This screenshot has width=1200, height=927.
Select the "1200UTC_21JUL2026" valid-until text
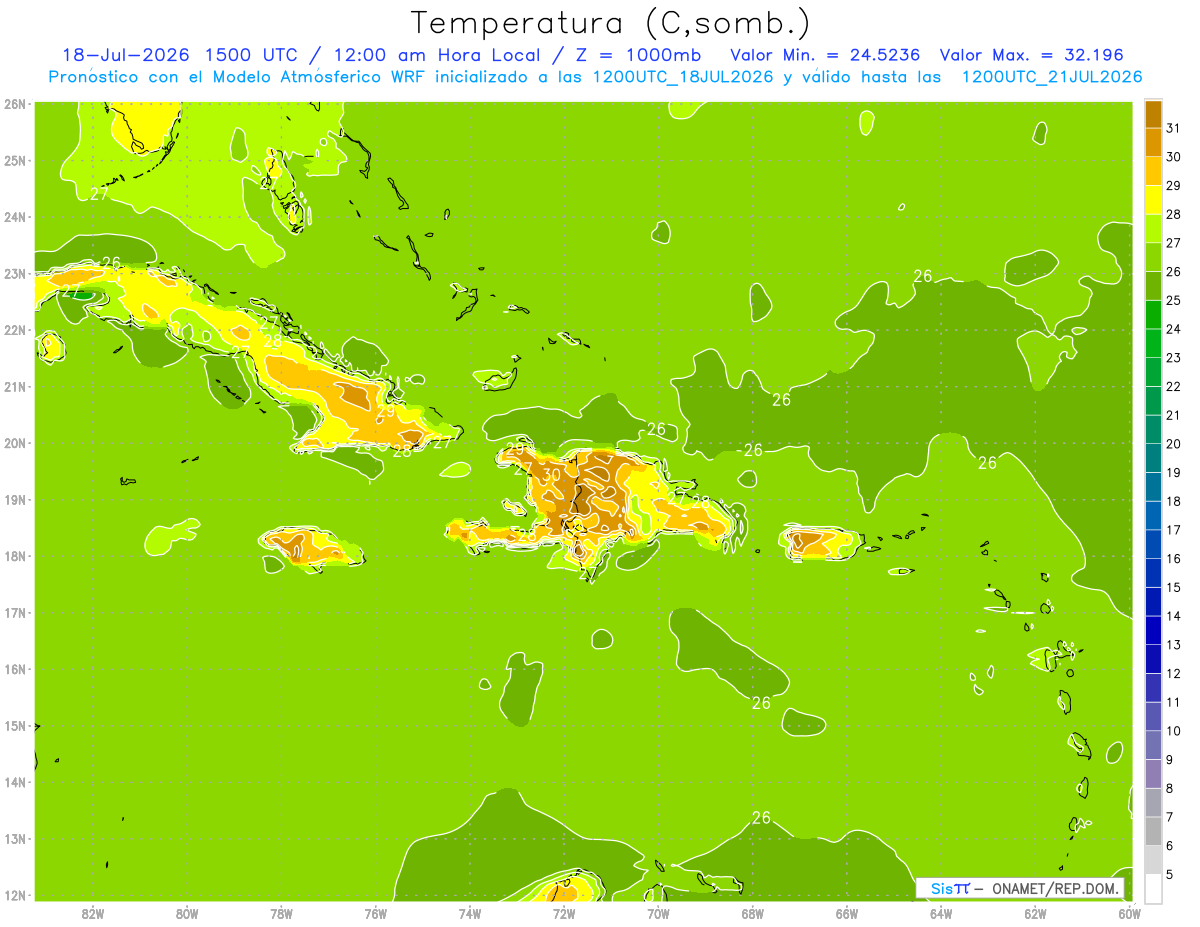coord(1052,76)
